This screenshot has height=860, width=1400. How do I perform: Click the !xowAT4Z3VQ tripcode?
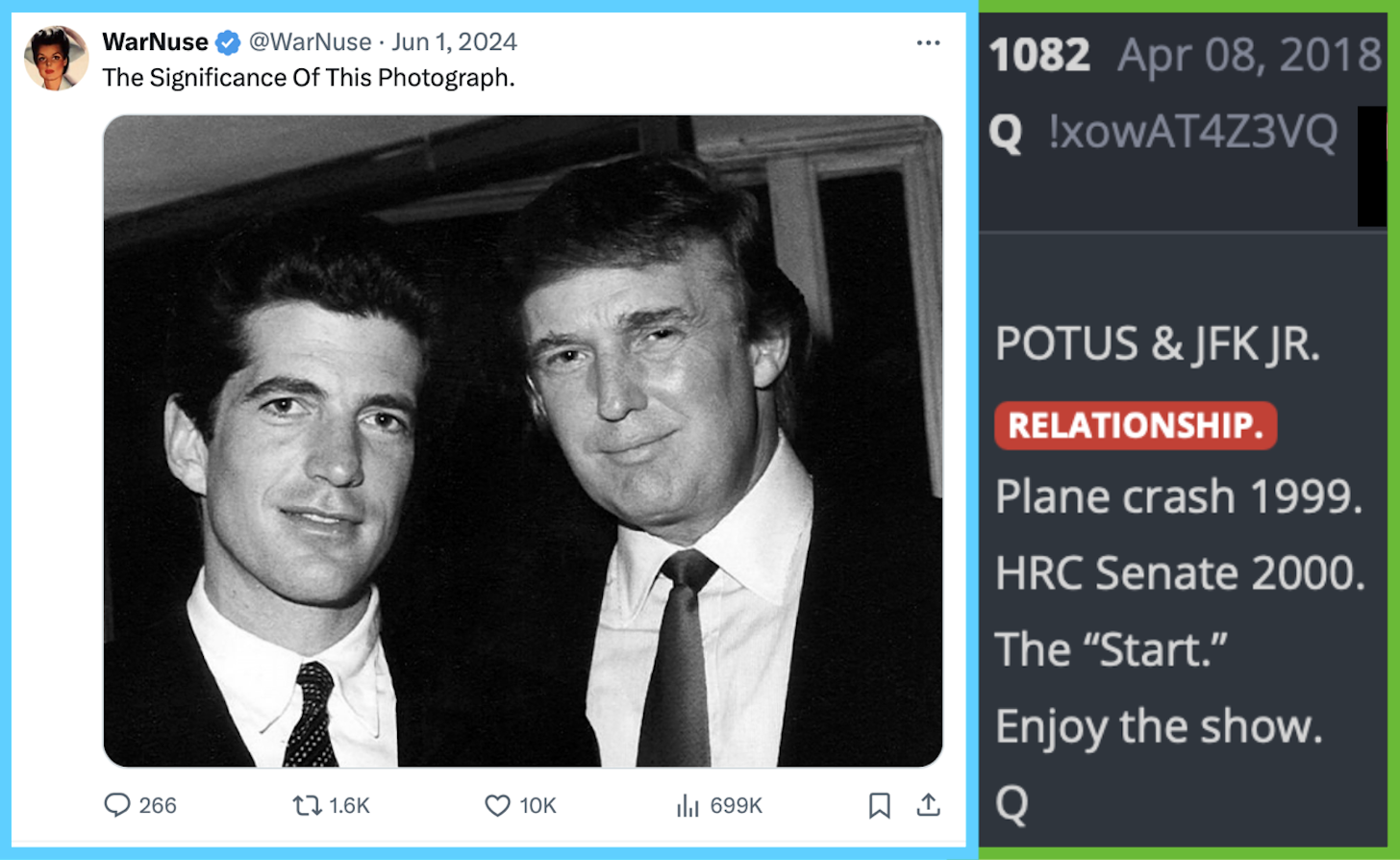pos(1192,132)
